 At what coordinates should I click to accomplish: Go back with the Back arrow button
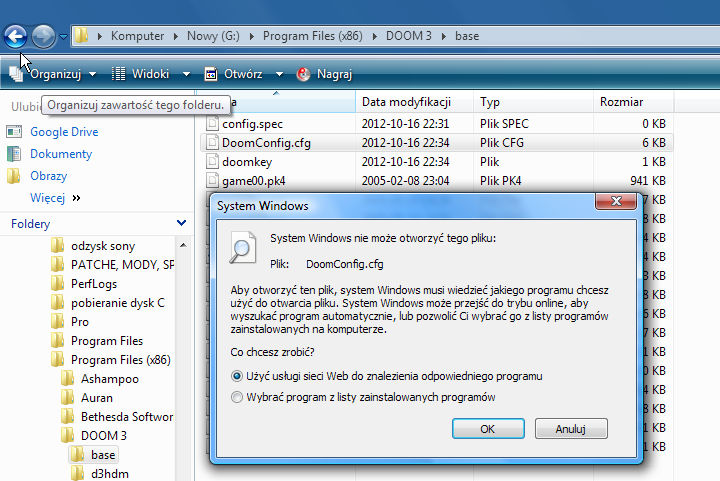(16, 36)
